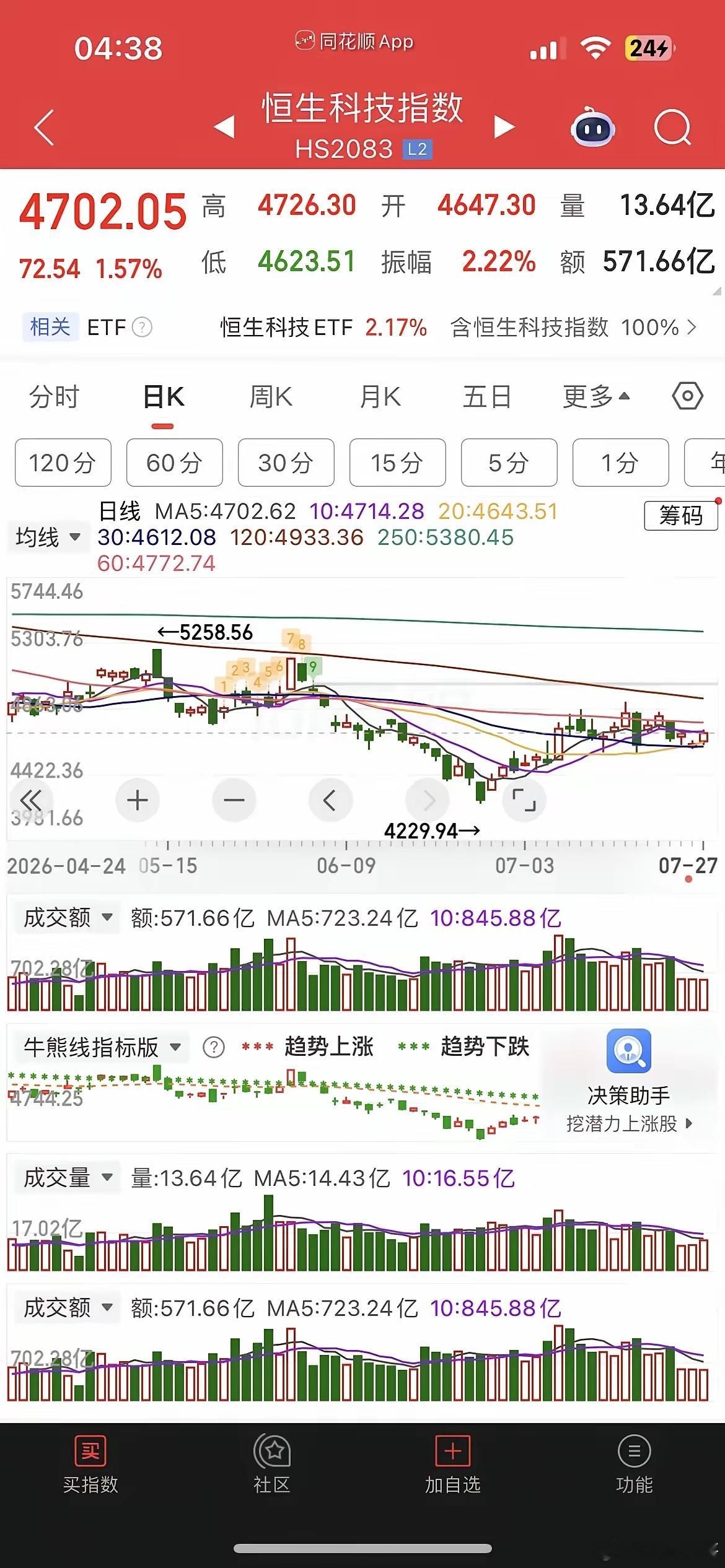Zoom out chart with minus button
This screenshot has width=725, height=1568.
[234, 800]
